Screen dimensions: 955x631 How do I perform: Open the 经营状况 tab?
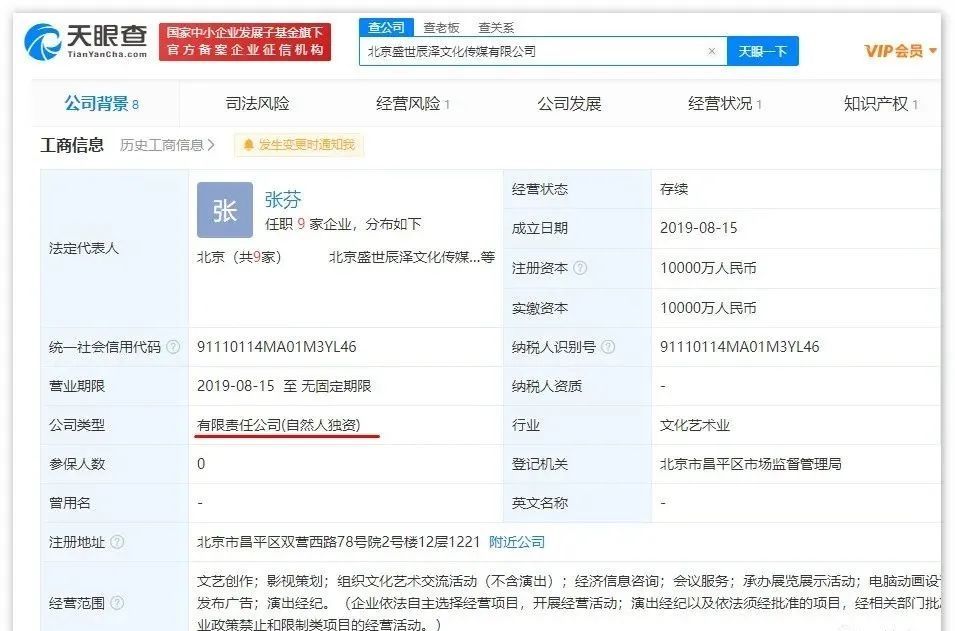[725, 104]
